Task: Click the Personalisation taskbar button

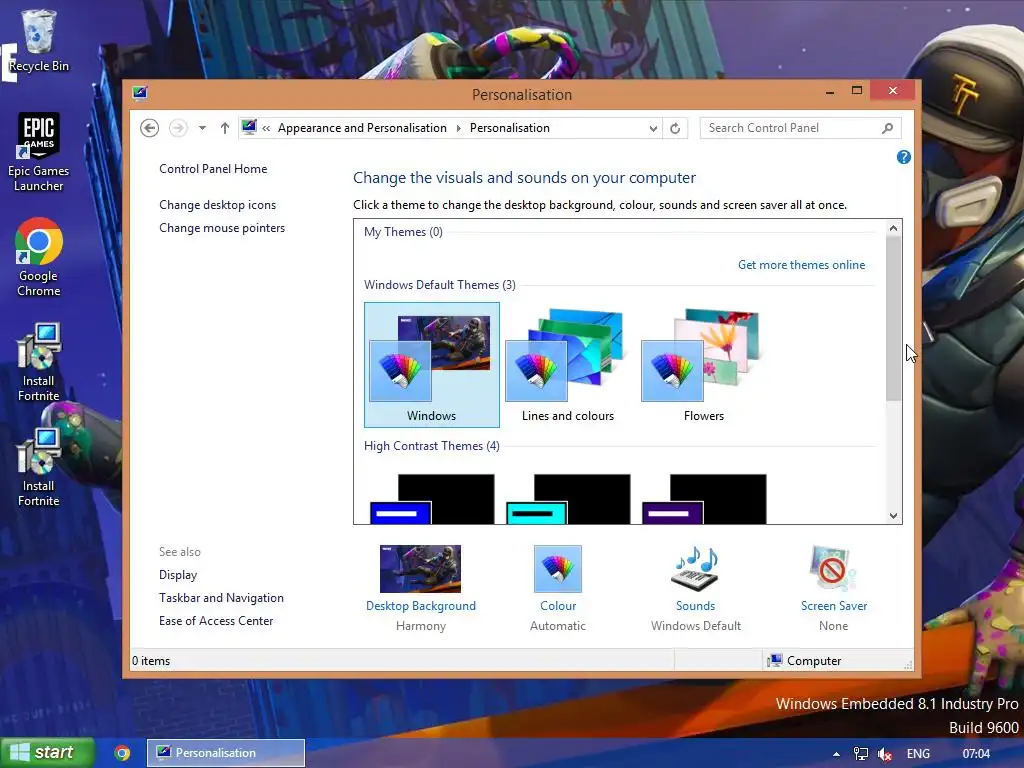Action: tap(226, 753)
